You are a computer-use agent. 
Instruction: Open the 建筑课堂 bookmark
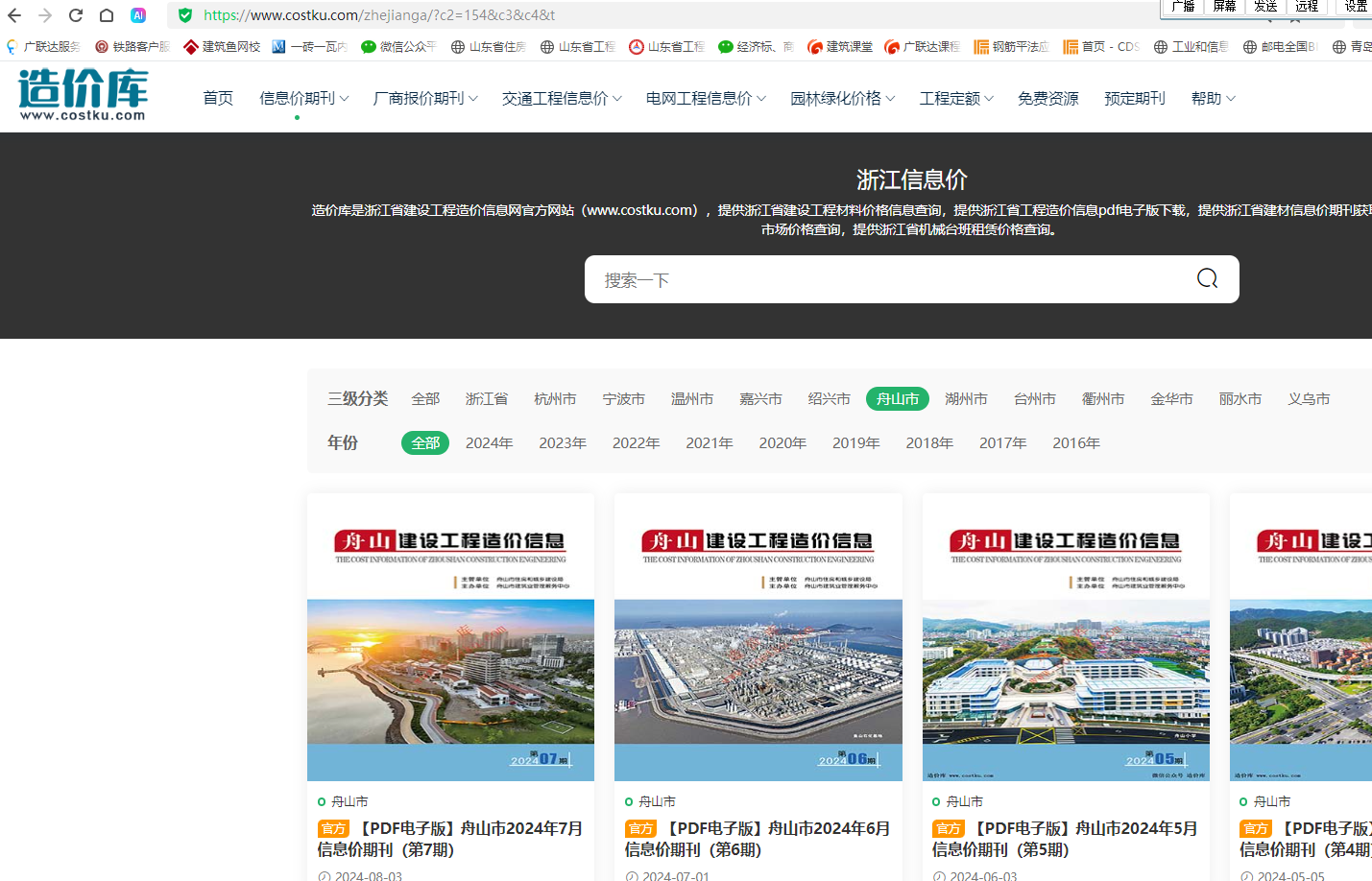[x=841, y=46]
